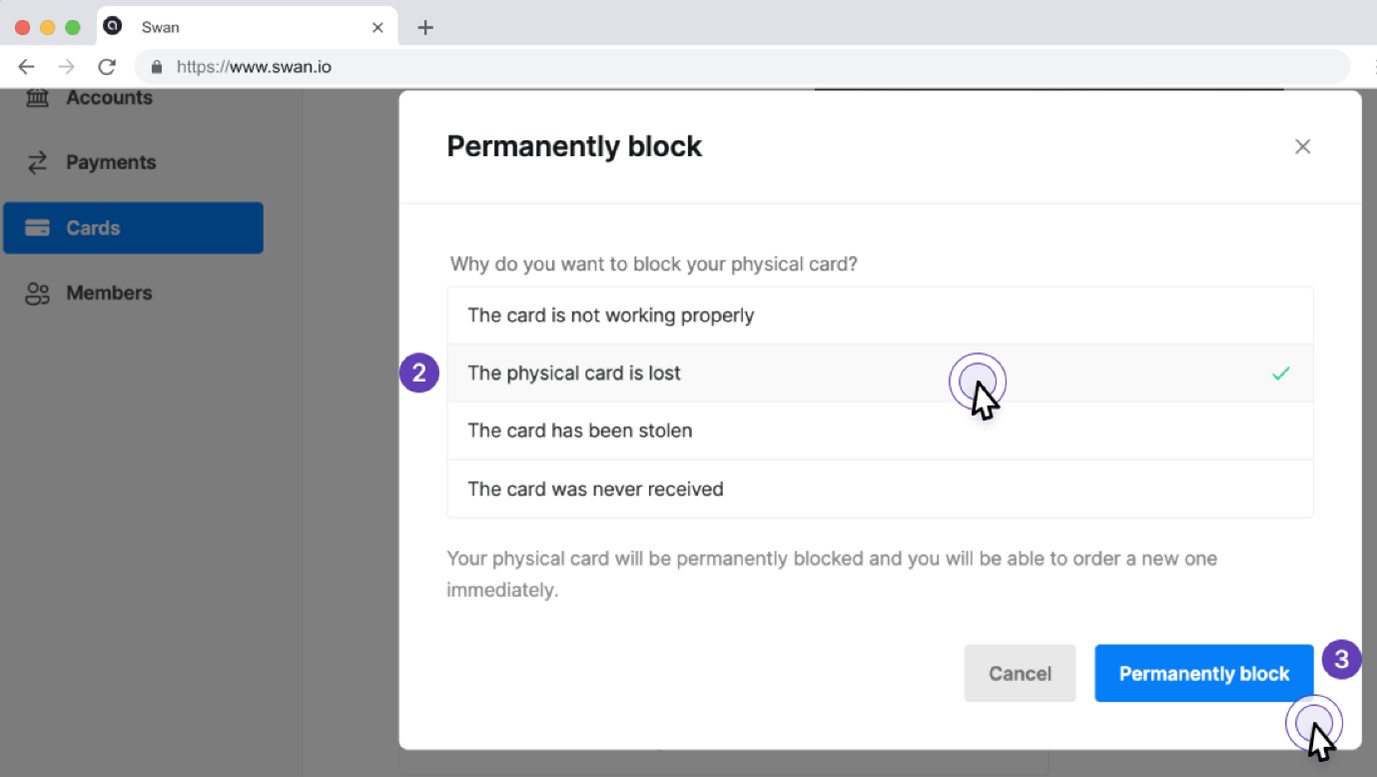Close the Swan browser tab

click(x=377, y=28)
